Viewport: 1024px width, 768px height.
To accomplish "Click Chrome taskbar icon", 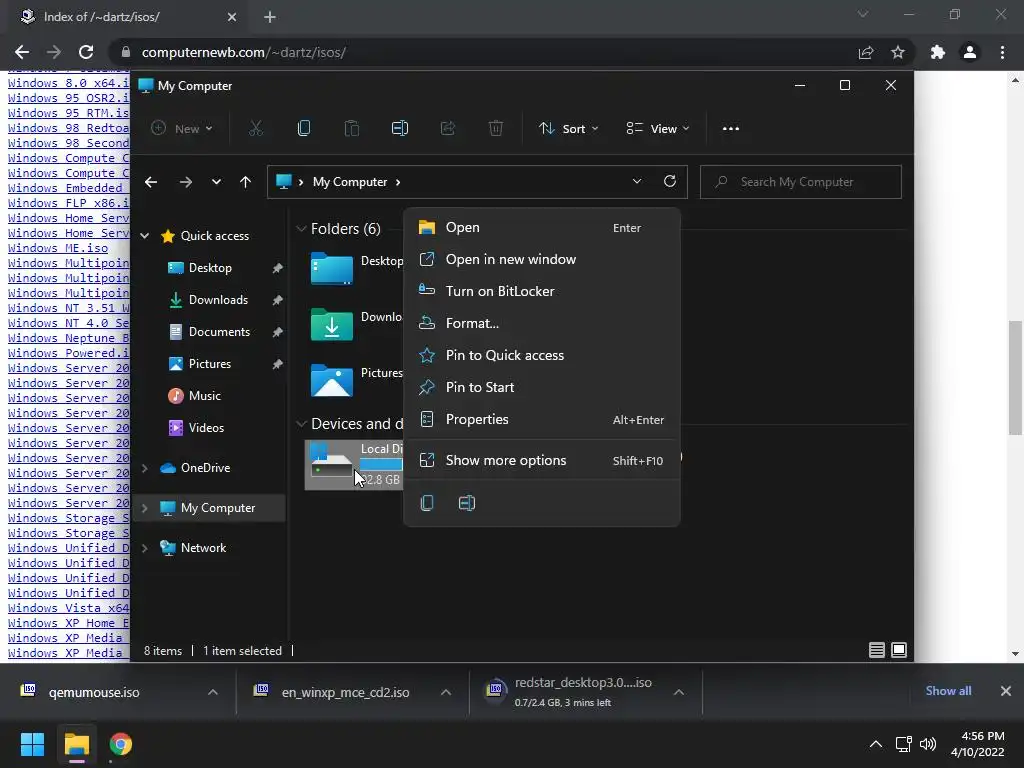I will pyautogui.click(x=121, y=744).
